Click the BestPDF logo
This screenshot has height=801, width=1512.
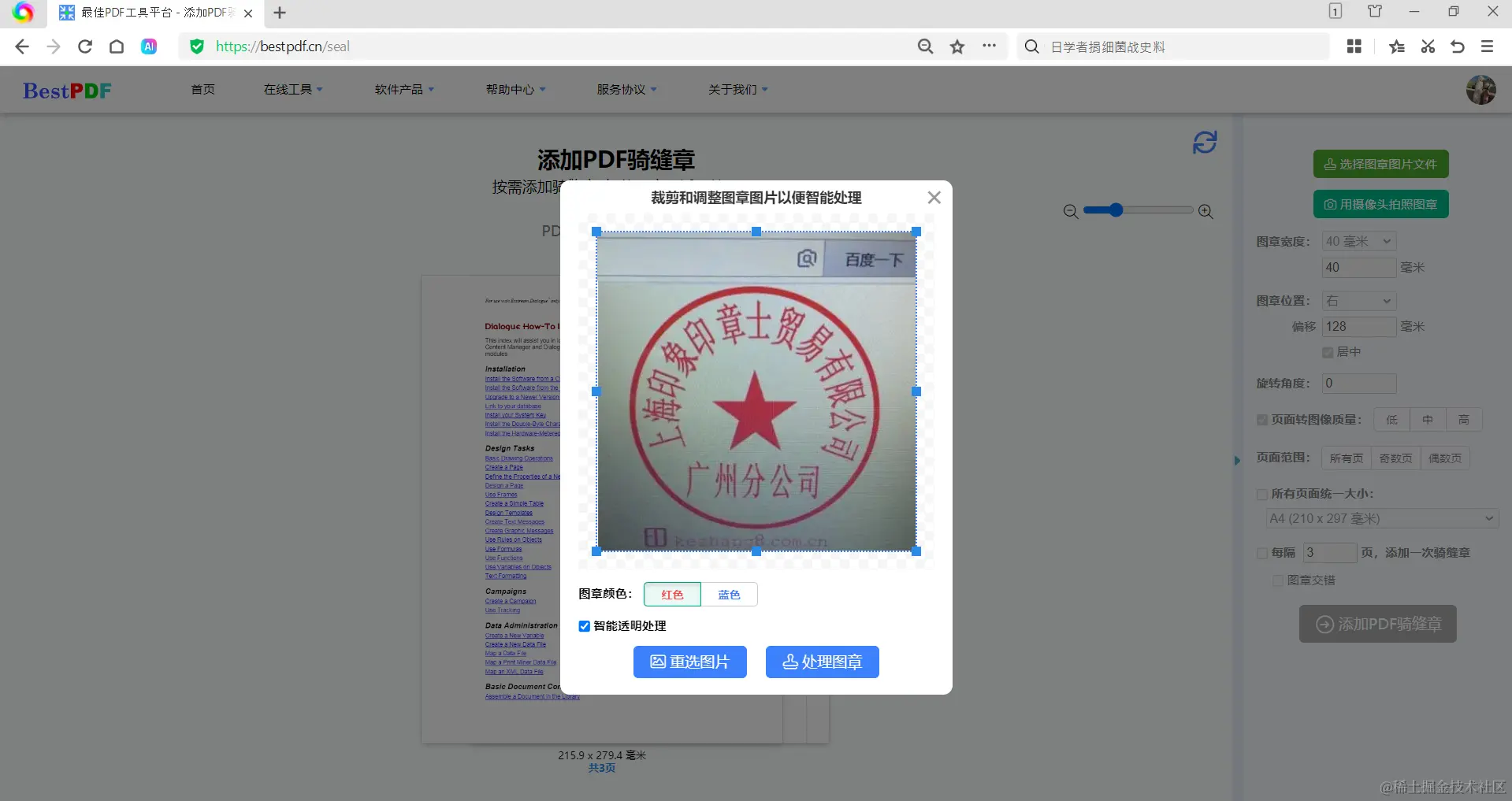point(67,91)
